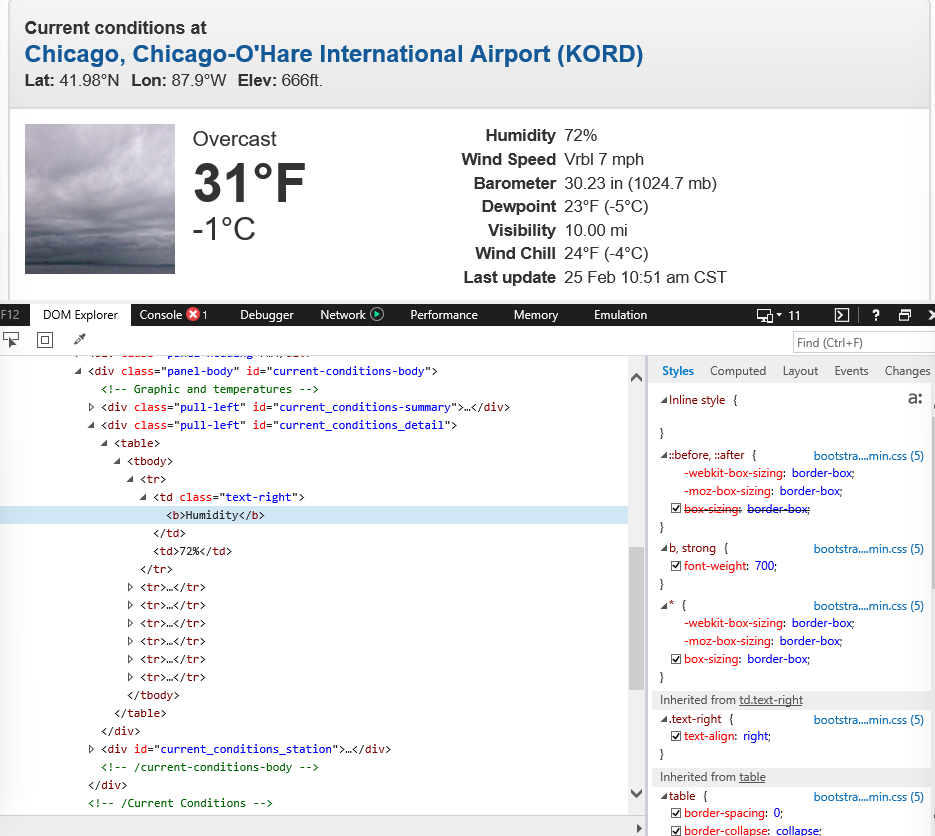Open the developer tools help icon
935x836 pixels.
pyautogui.click(x=875, y=315)
